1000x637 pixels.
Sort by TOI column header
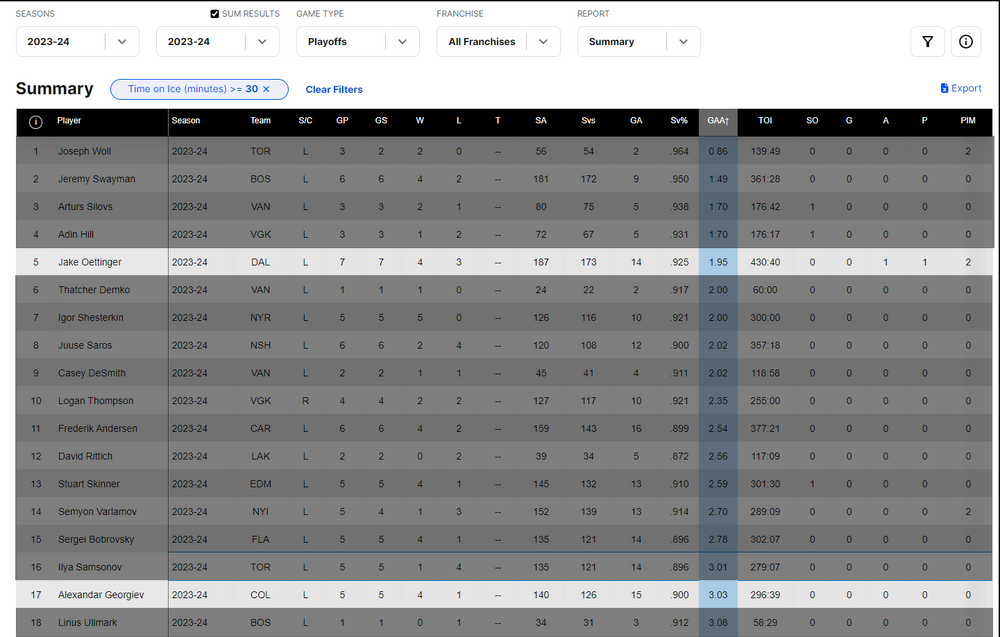click(x=764, y=121)
